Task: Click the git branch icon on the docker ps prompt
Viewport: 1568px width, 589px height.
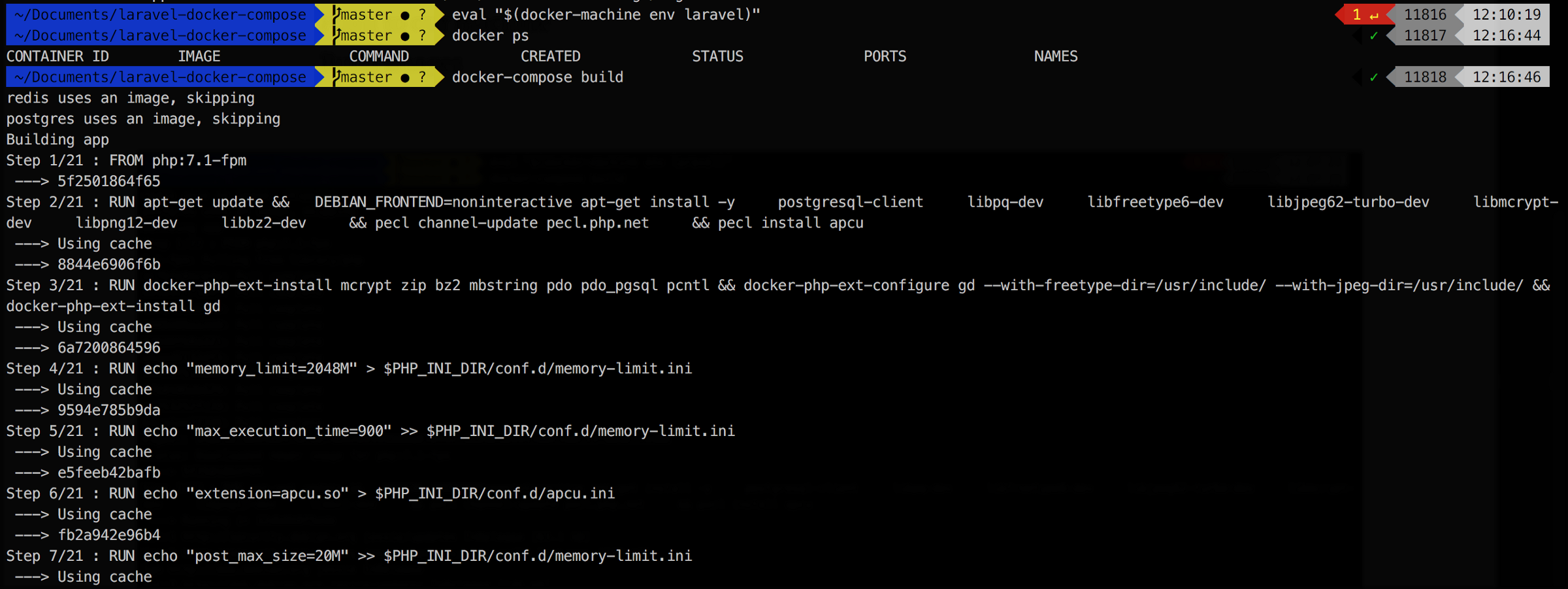Action: coord(336,35)
